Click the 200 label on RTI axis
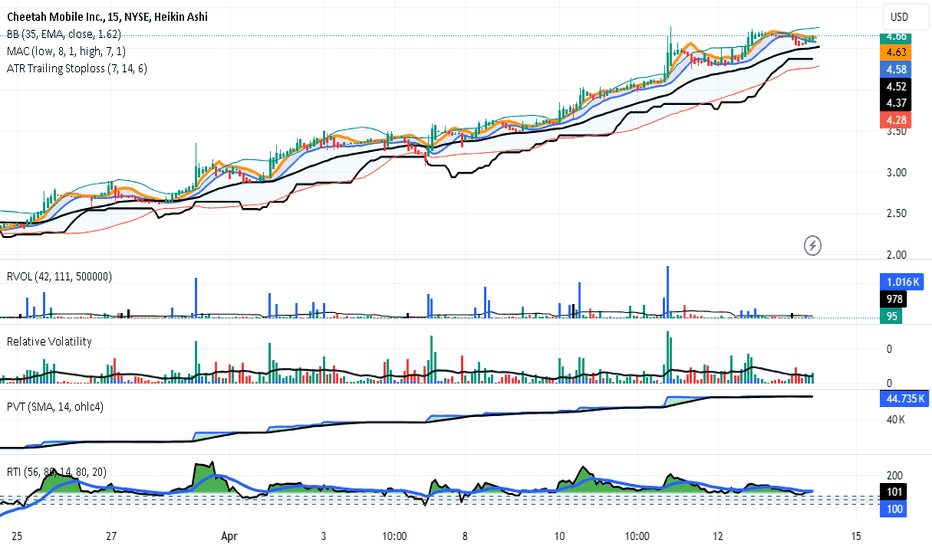932x550 pixels. (x=895, y=476)
